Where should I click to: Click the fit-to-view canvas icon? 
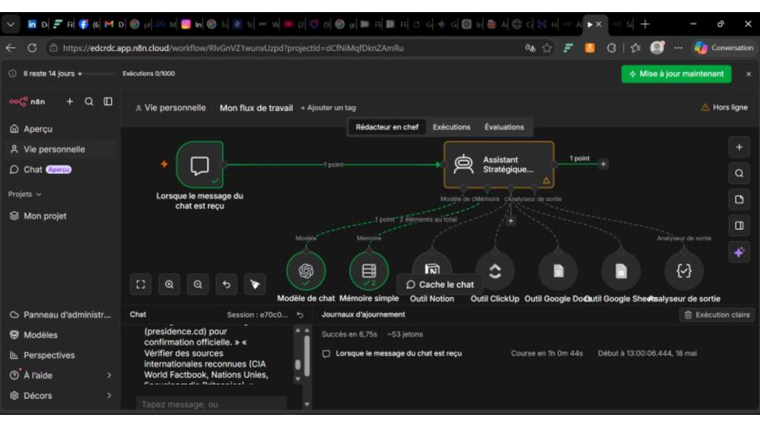click(141, 285)
